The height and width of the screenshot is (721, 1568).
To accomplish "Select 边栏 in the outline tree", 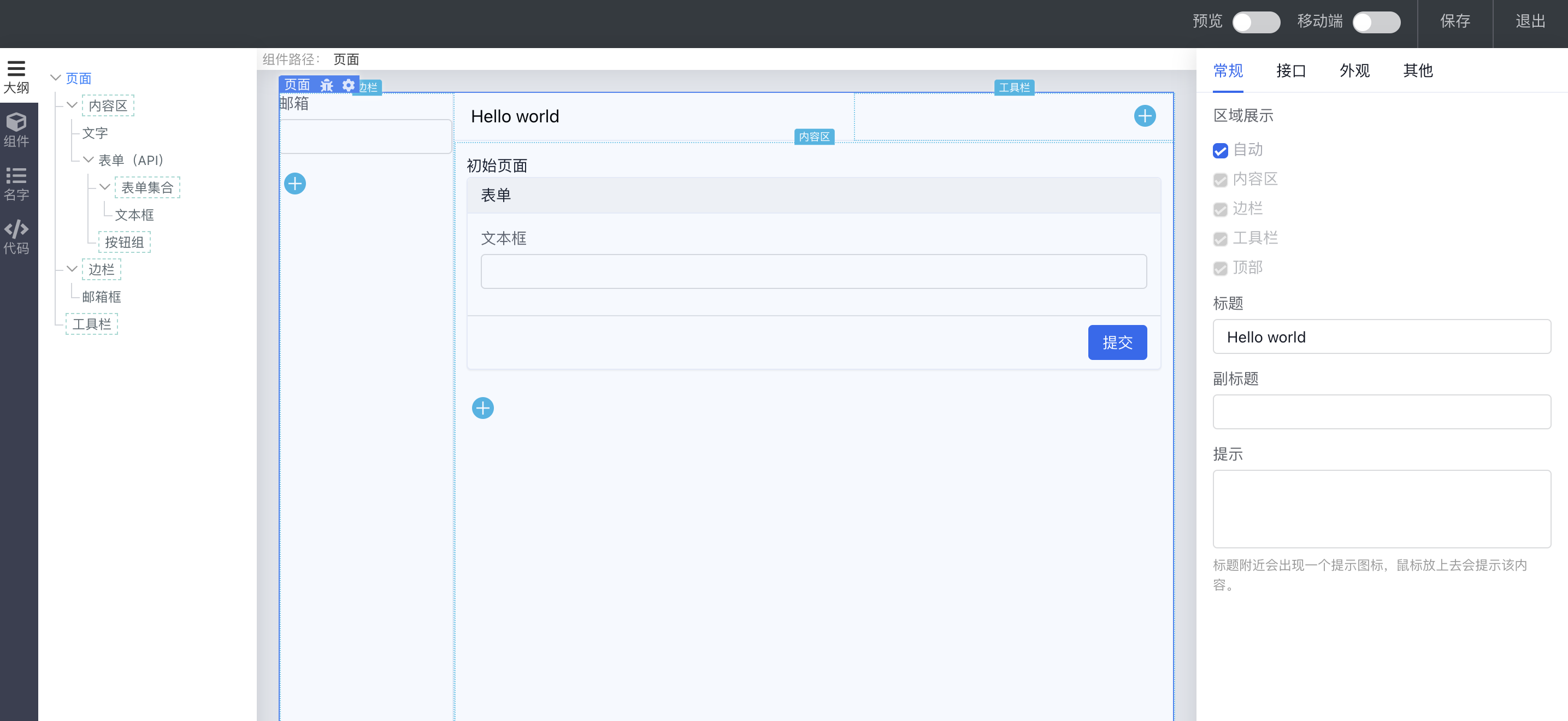I will [x=101, y=269].
